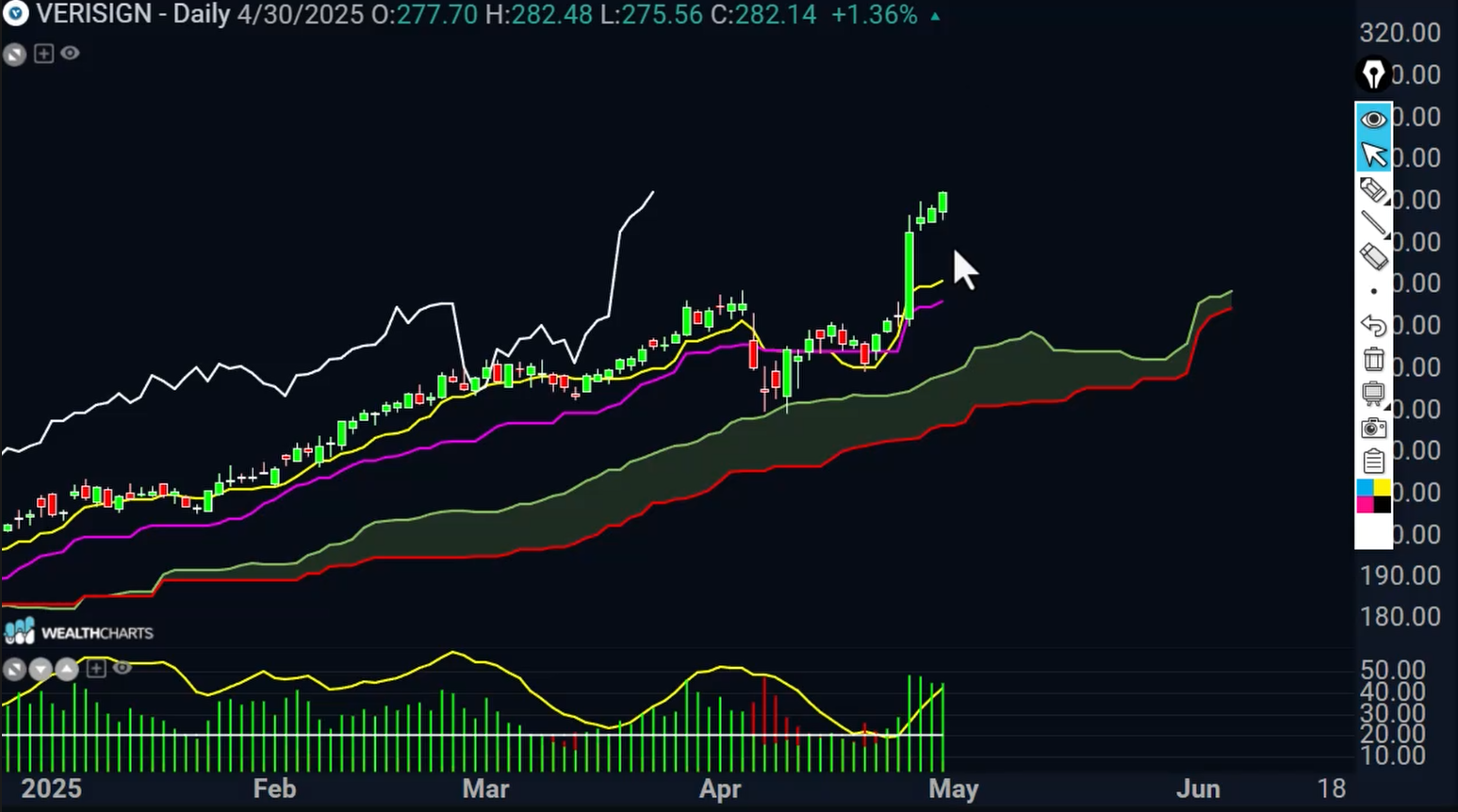Maximize the main price chart pane
Screen dimensions: 1458x812
[x=14, y=55]
